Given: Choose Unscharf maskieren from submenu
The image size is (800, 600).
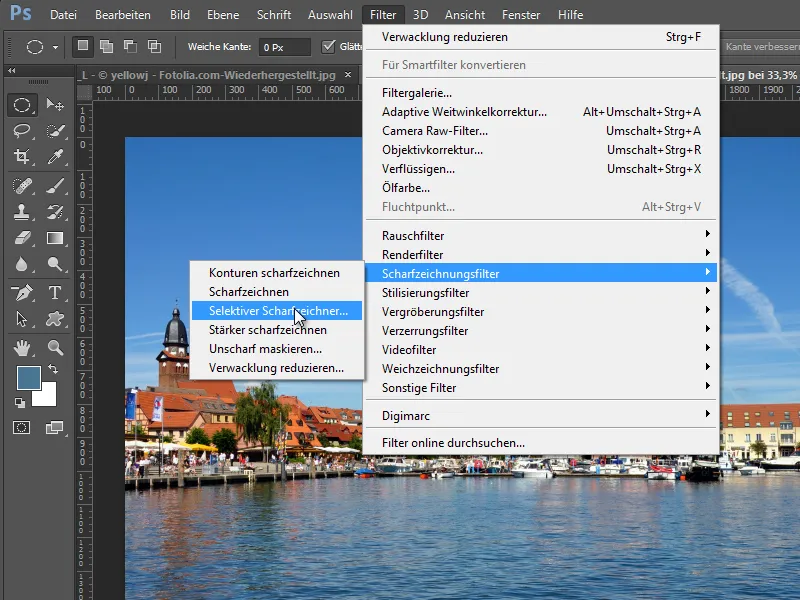Looking at the screenshot, I should (277, 349).
